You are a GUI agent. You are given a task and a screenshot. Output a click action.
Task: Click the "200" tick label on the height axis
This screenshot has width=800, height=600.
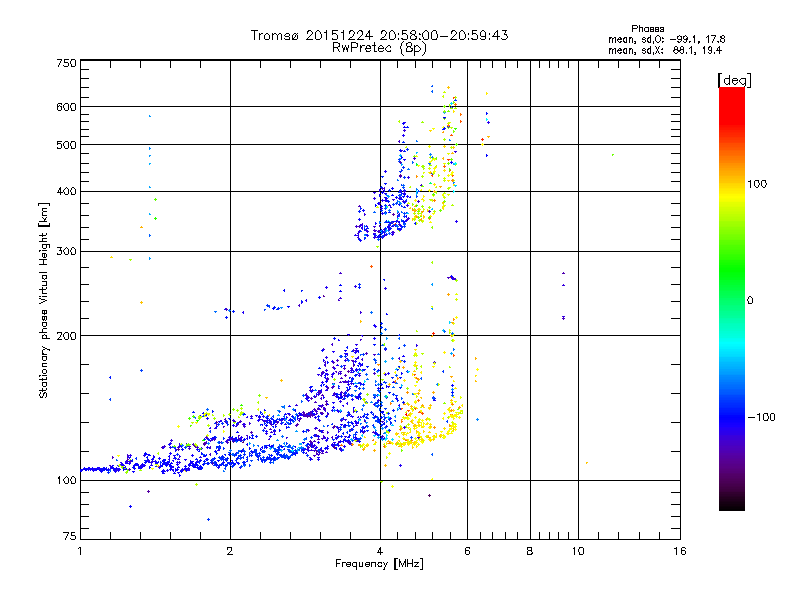click(66, 336)
